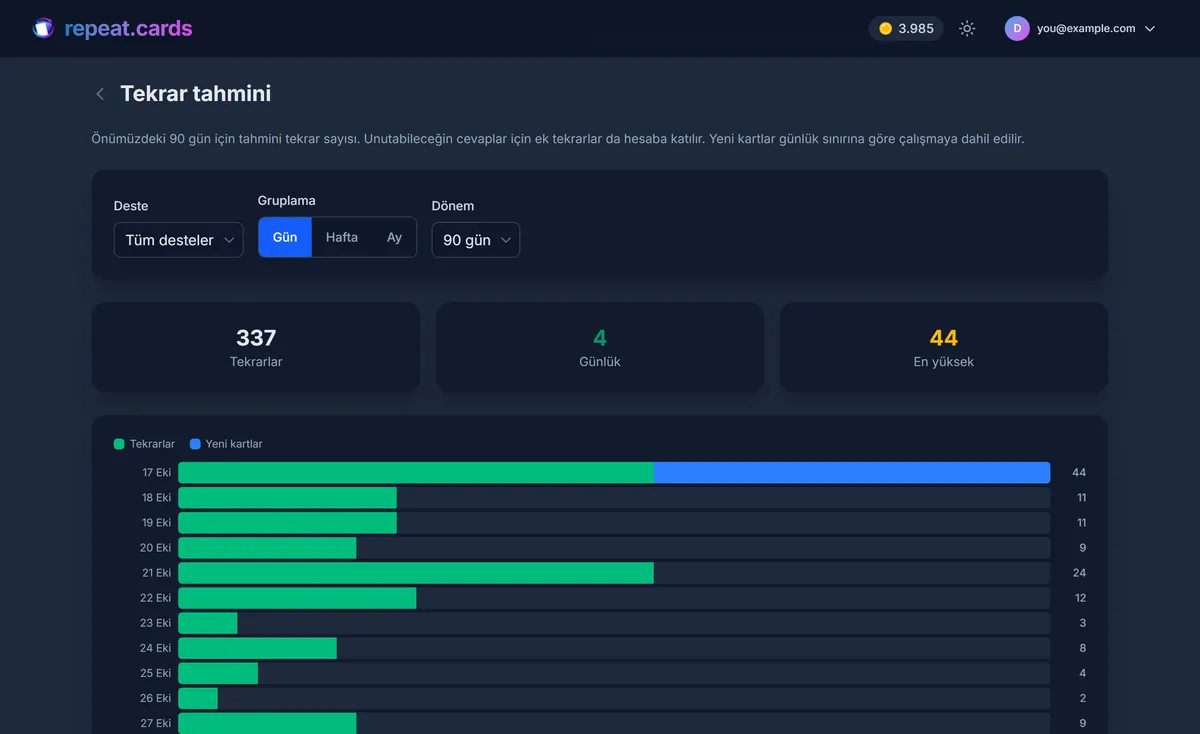
Task: Open the Tüm desteler deck dropdown
Action: coord(178,240)
